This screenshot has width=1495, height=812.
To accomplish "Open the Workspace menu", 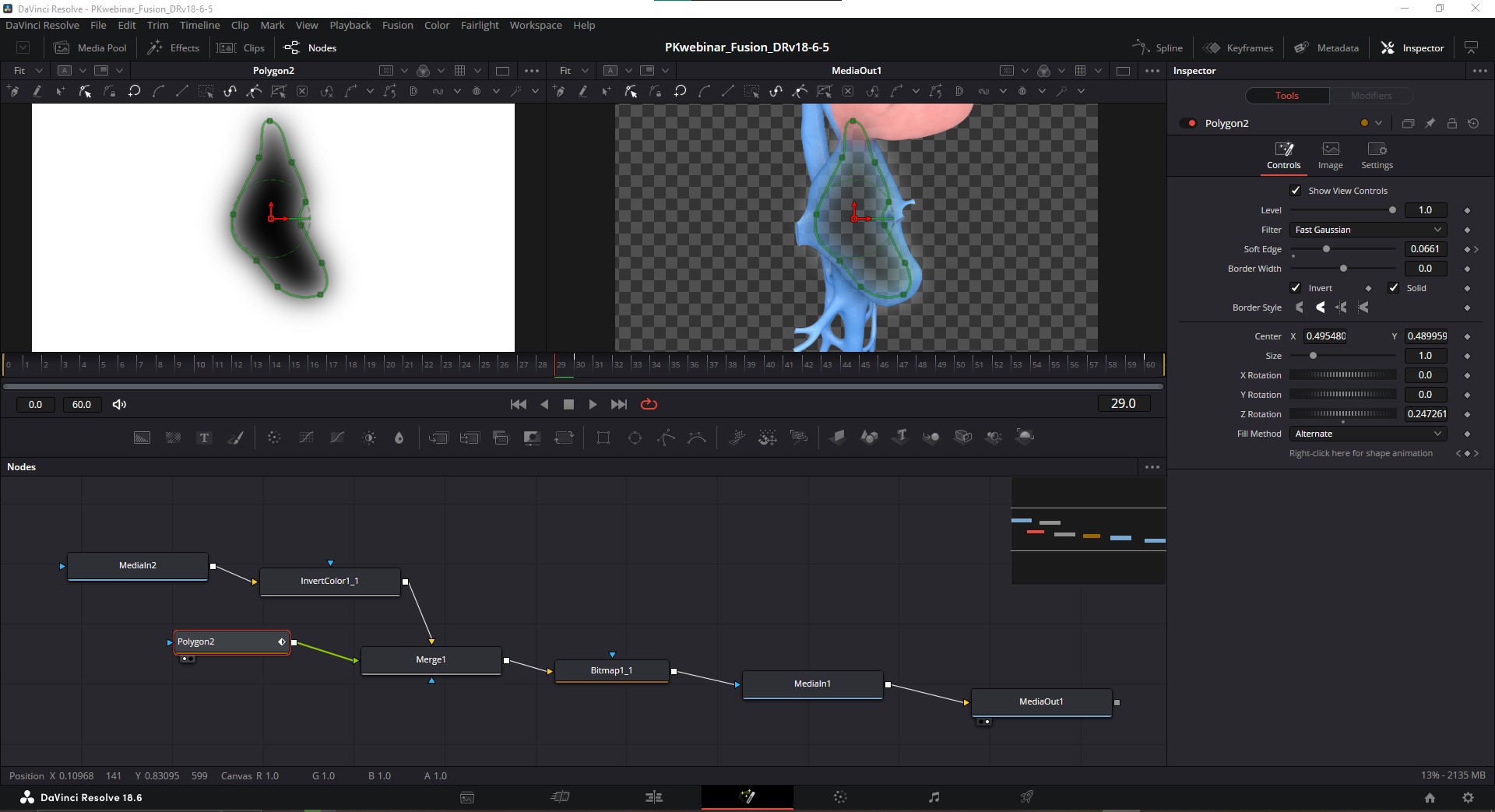I will coord(536,25).
